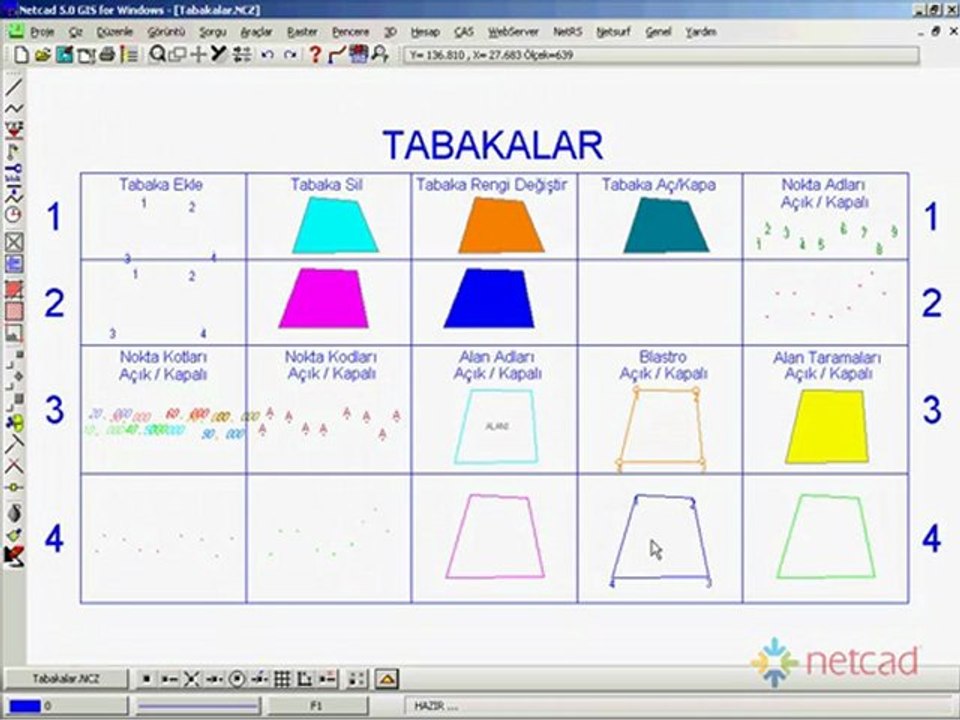The image size is (960, 720).
Task: Click the yellow triangle icon in the bottom bar
Action: (387, 678)
